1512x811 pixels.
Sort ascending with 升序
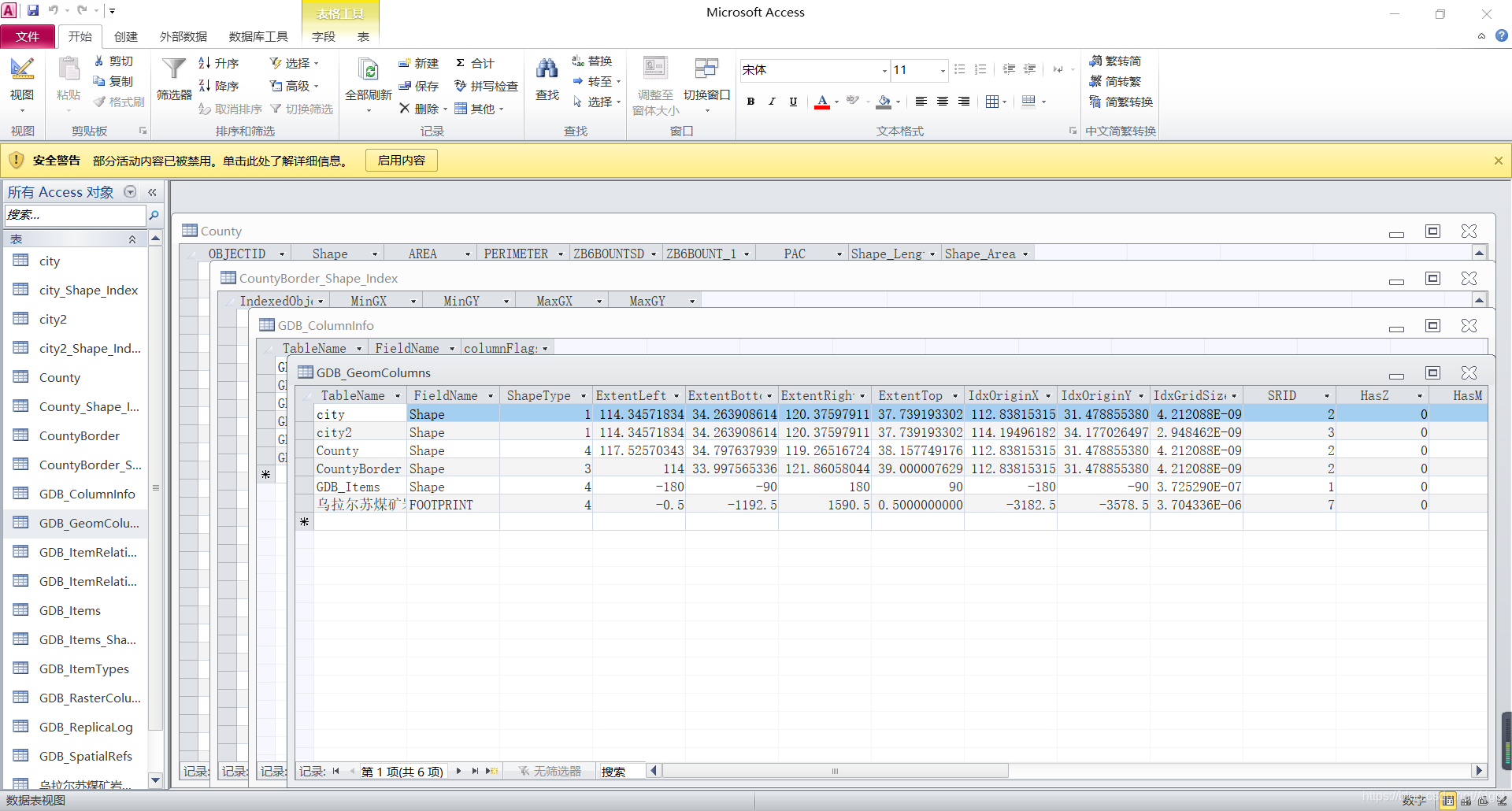pyautogui.click(x=218, y=63)
